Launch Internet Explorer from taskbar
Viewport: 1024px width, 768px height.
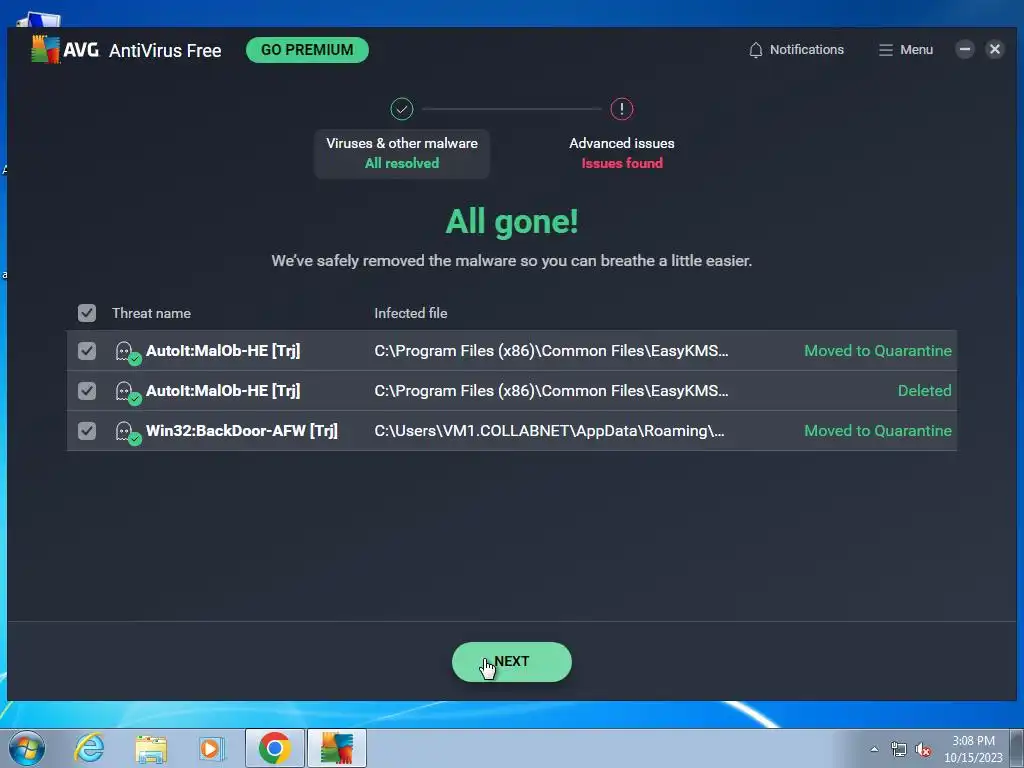click(89, 748)
